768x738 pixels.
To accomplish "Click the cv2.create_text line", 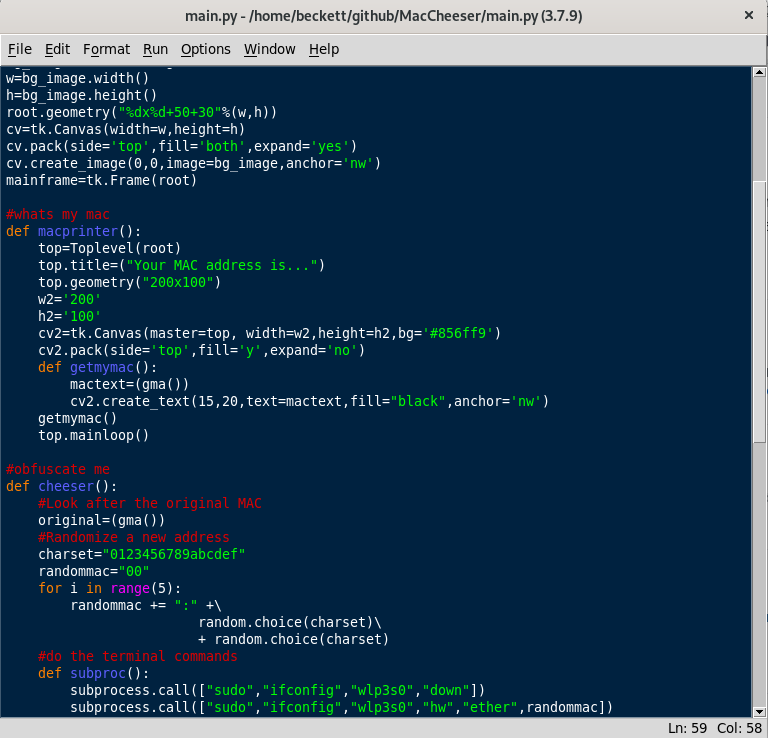I will coord(310,402).
